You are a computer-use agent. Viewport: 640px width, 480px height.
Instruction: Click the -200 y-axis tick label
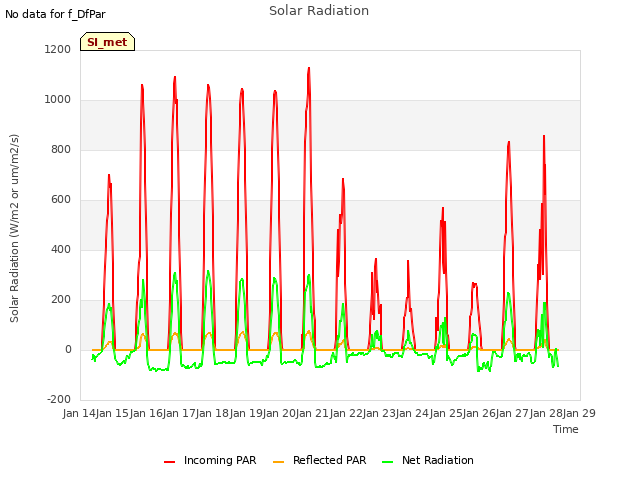pyautogui.click(x=59, y=399)
